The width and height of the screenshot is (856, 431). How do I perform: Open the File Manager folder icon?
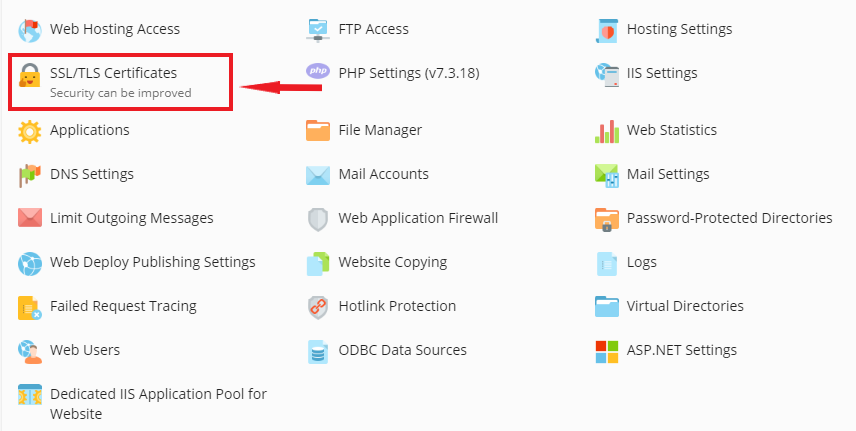pyautogui.click(x=318, y=130)
